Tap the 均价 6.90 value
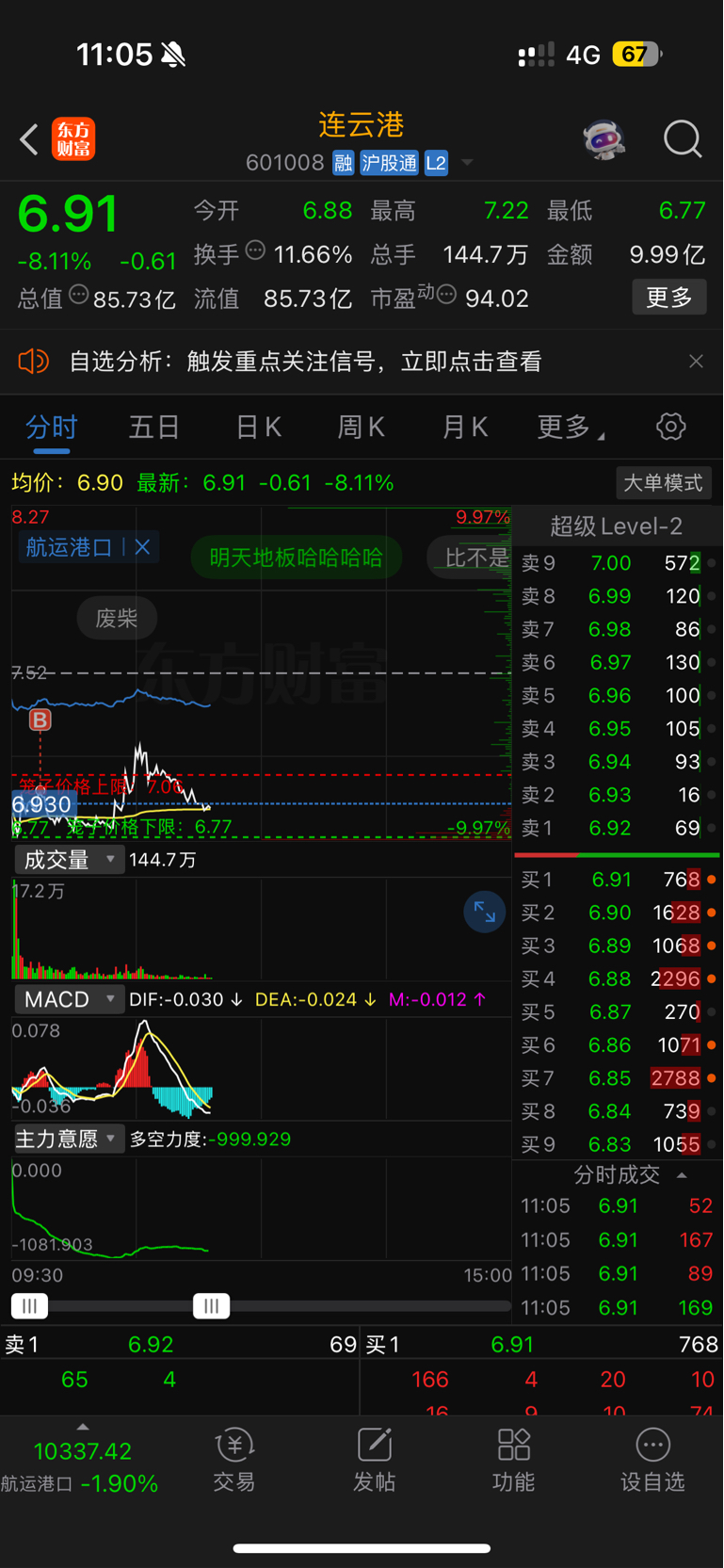 100,483
